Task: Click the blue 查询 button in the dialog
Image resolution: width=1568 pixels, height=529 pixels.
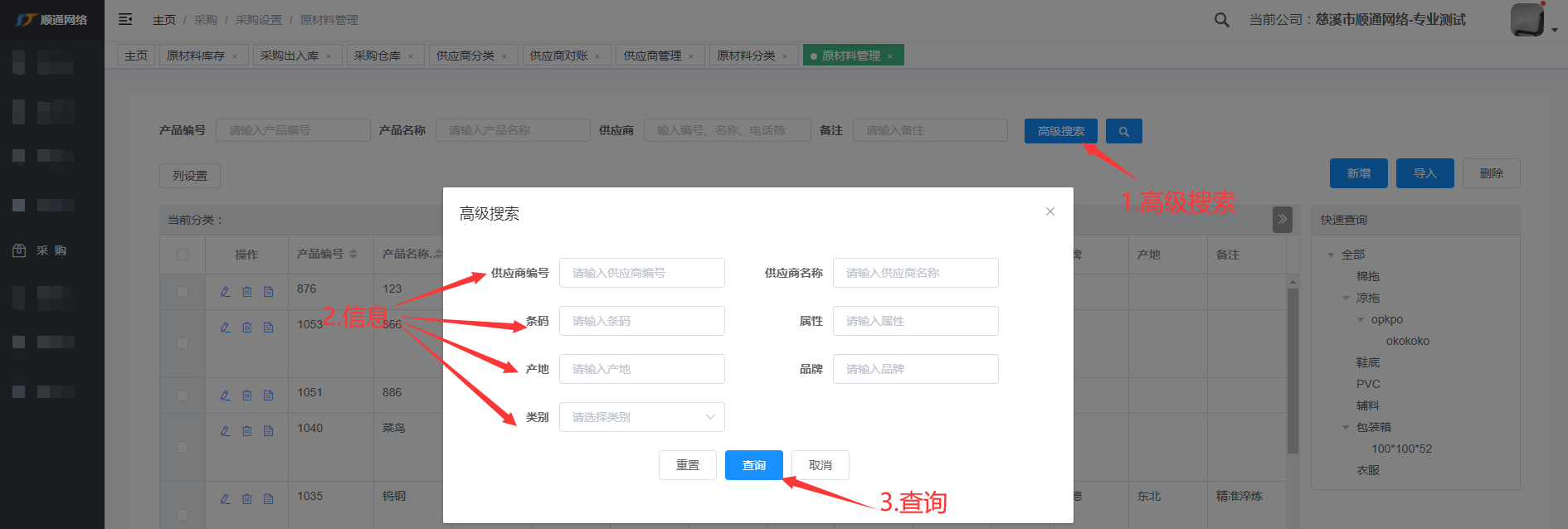Action: pos(753,465)
